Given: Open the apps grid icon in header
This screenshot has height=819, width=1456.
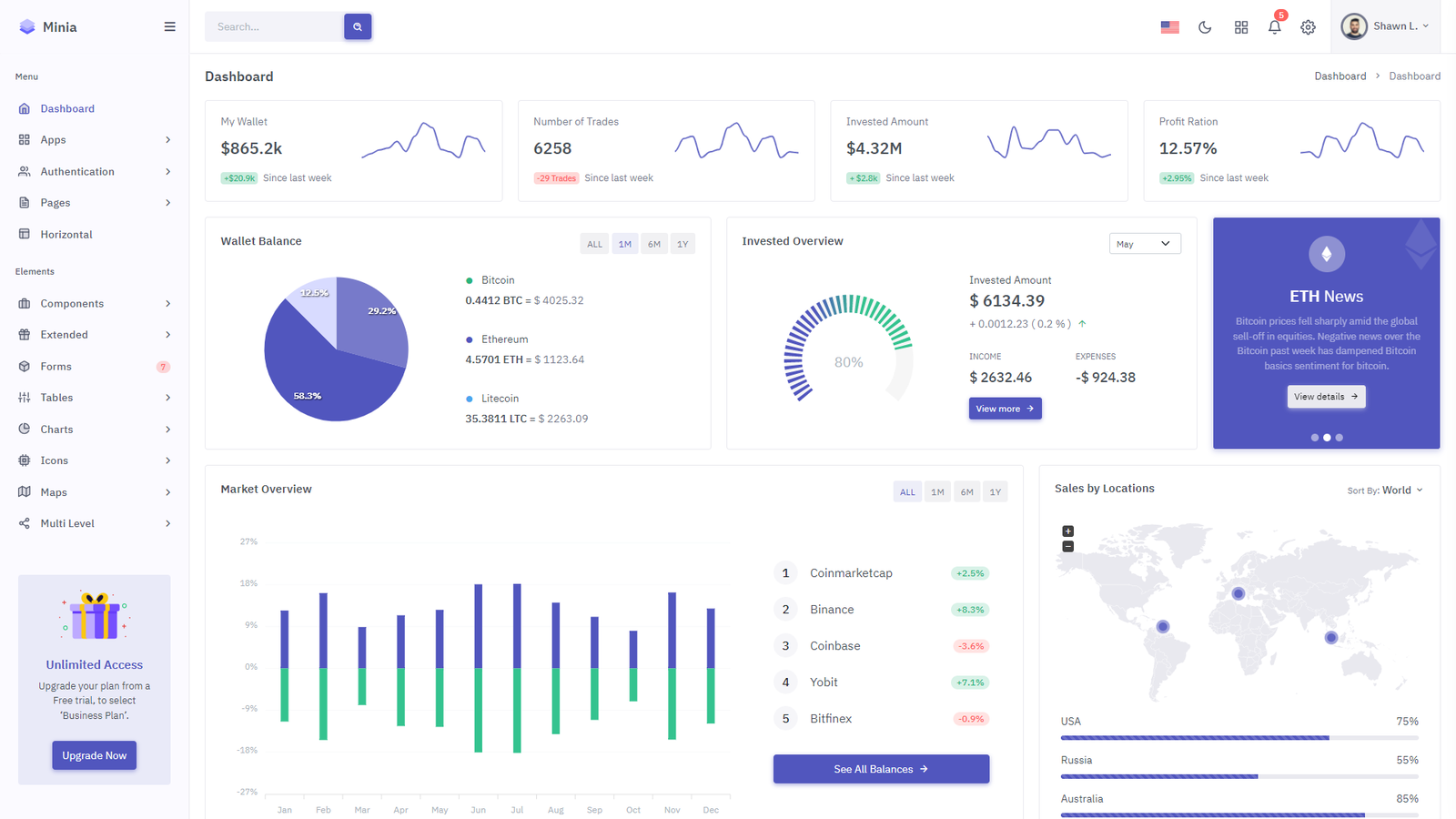Looking at the screenshot, I should tap(1241, 27).
